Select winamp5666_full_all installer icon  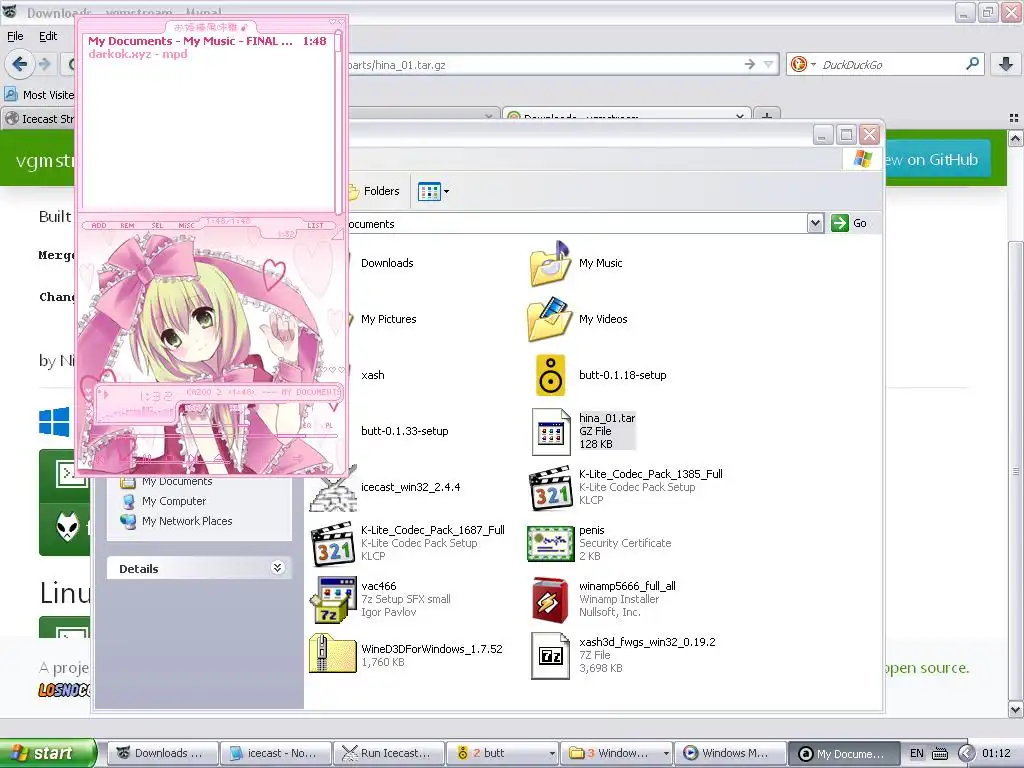click(550, 600)
